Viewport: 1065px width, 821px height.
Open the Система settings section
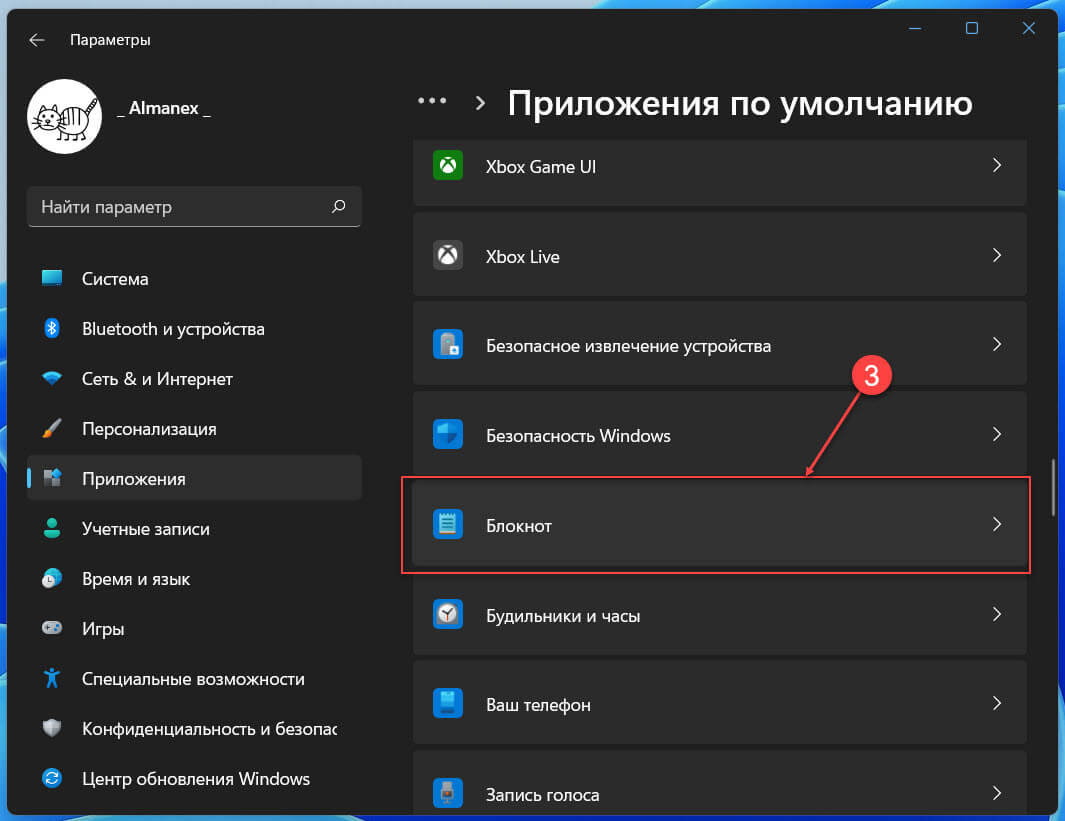tap(194, 278)
